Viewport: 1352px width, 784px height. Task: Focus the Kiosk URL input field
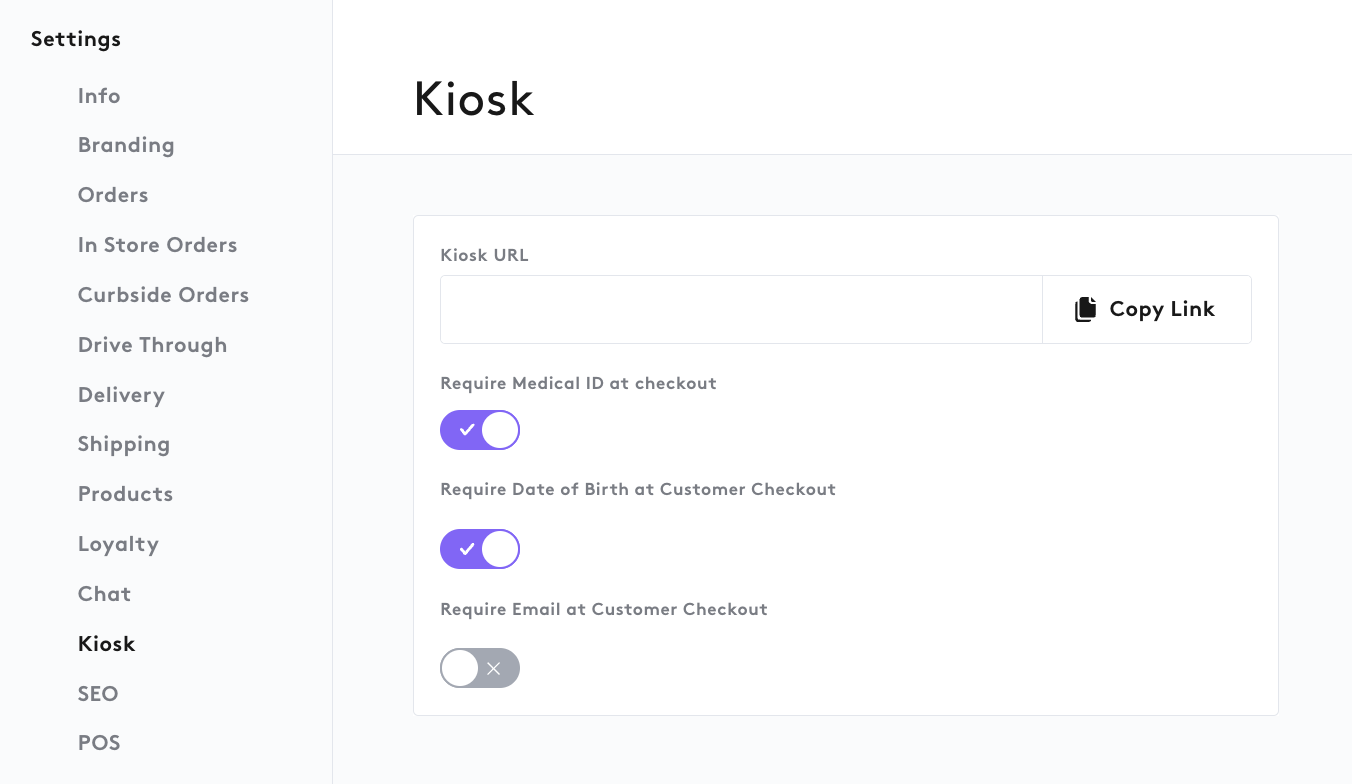tap(741, 310)
